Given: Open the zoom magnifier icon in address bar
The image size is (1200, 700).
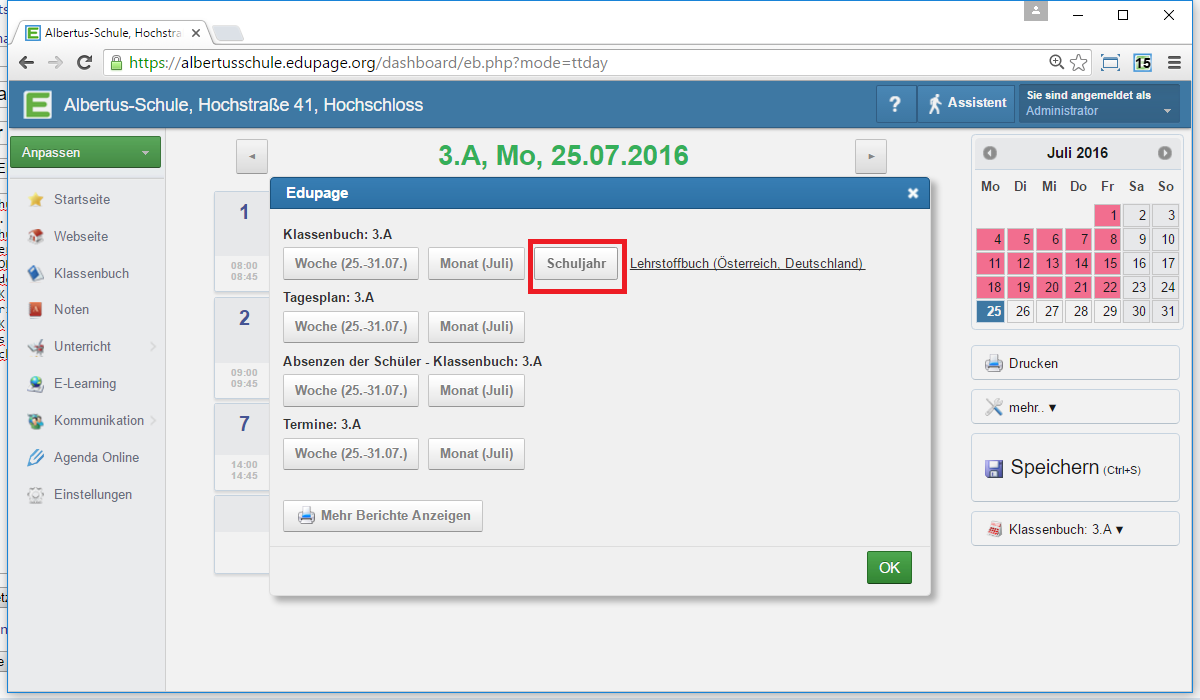Looking at the screenshot, I should pyautogui.click(x=1057, y=62).
